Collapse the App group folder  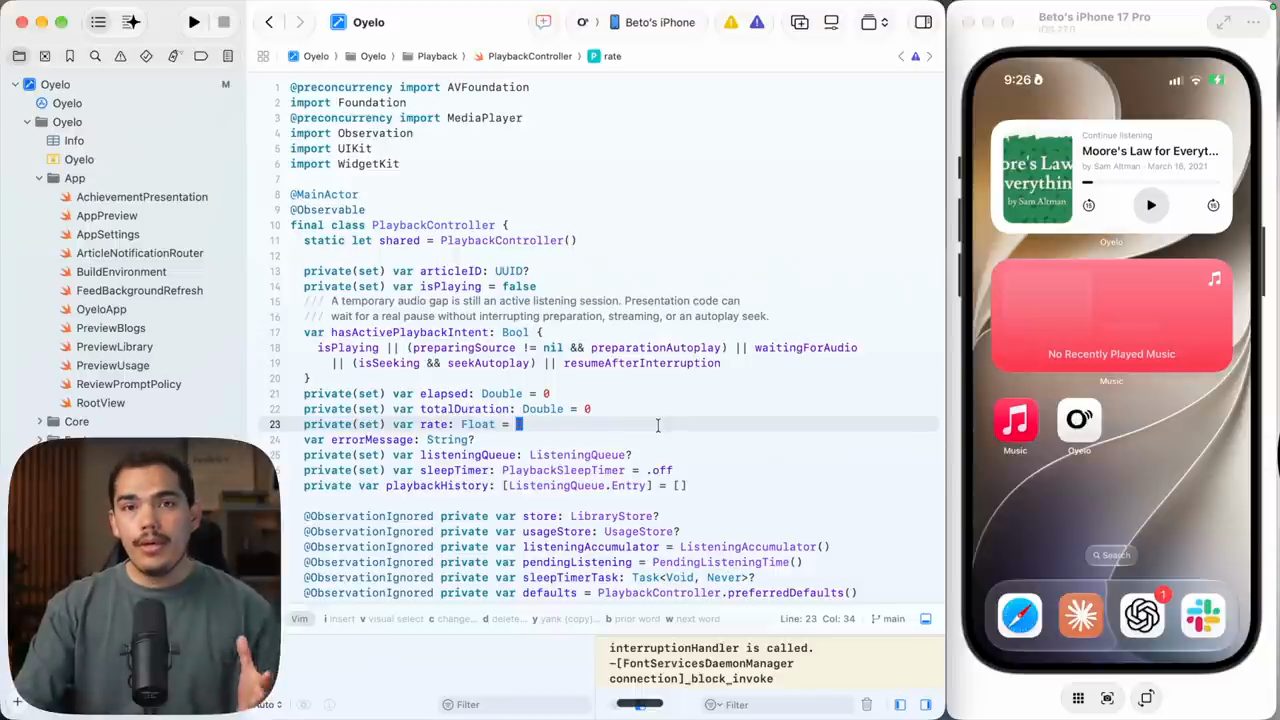tap(39, 178)
